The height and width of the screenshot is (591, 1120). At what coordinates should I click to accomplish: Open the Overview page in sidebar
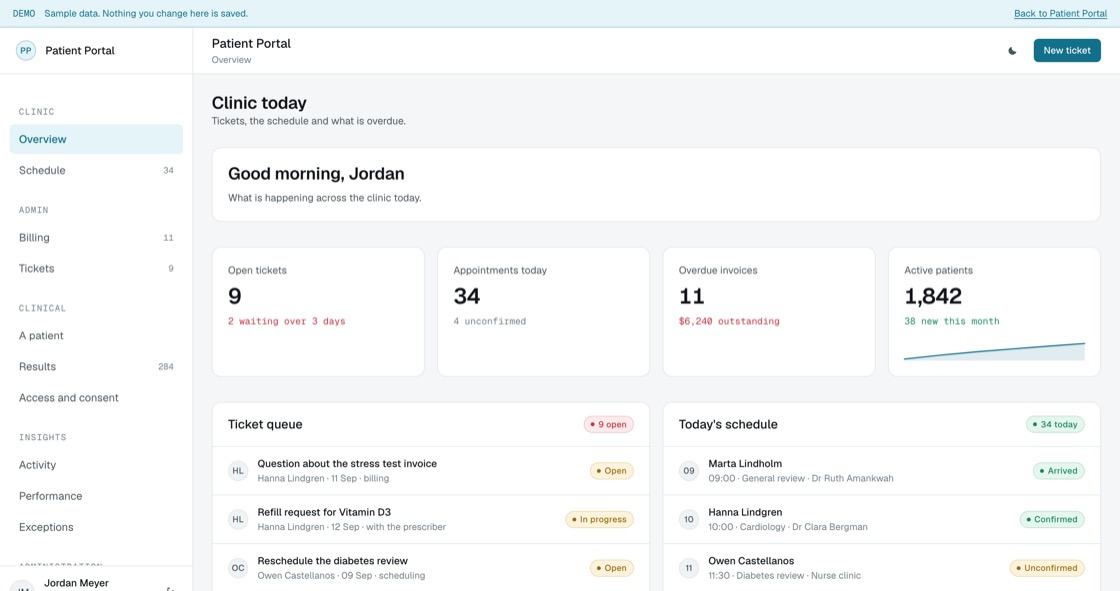tap(96, 139)
